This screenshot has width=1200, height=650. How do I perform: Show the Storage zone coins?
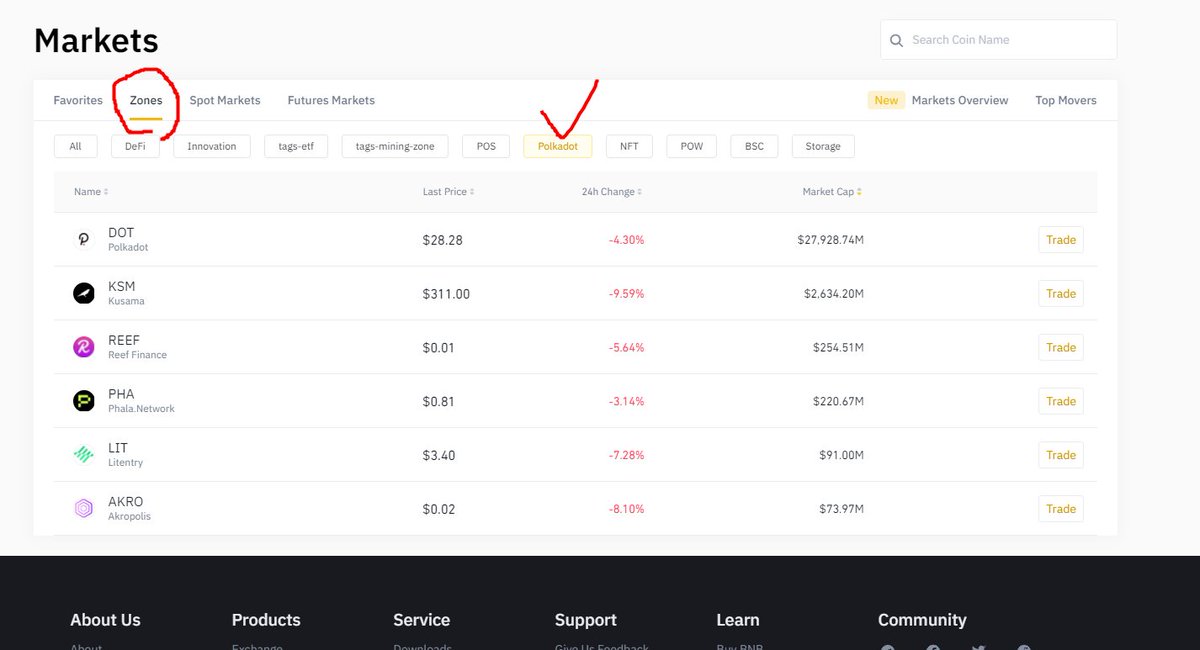(x=823, y=146)
